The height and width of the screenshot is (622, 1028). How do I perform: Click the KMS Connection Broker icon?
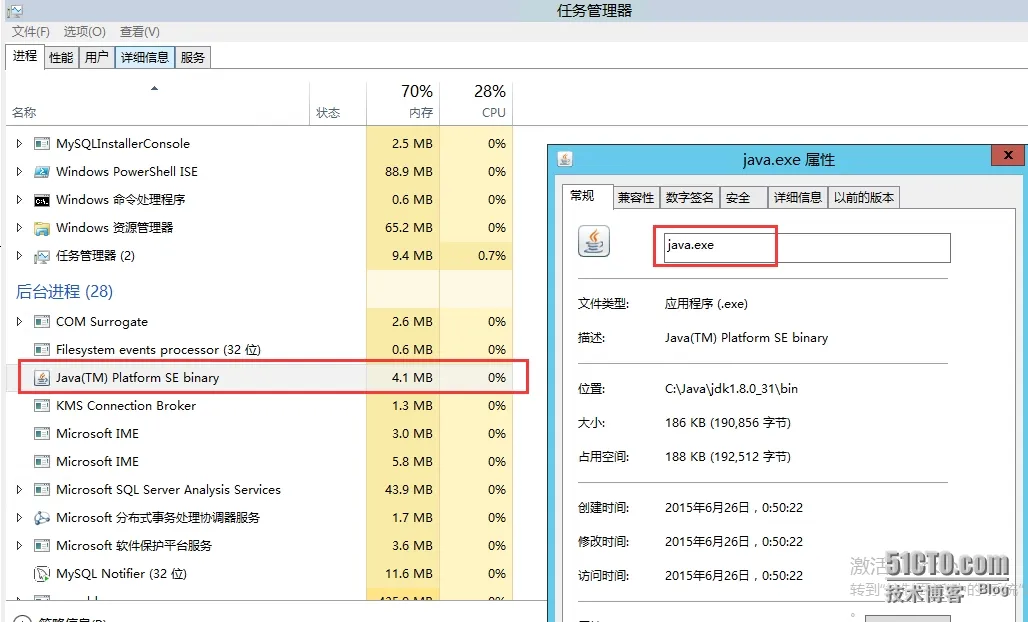pos(42,406)
